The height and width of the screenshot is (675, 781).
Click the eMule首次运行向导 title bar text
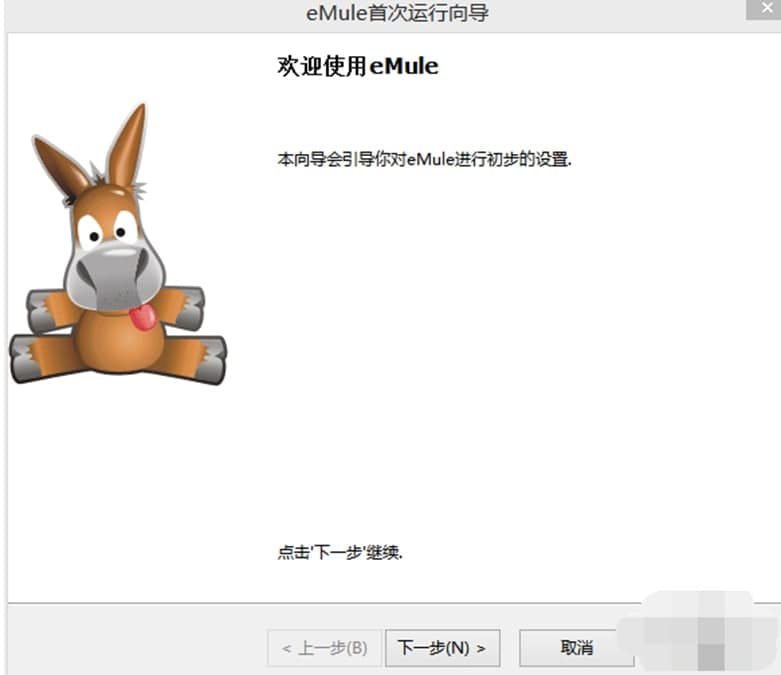[x=397, y=13]
